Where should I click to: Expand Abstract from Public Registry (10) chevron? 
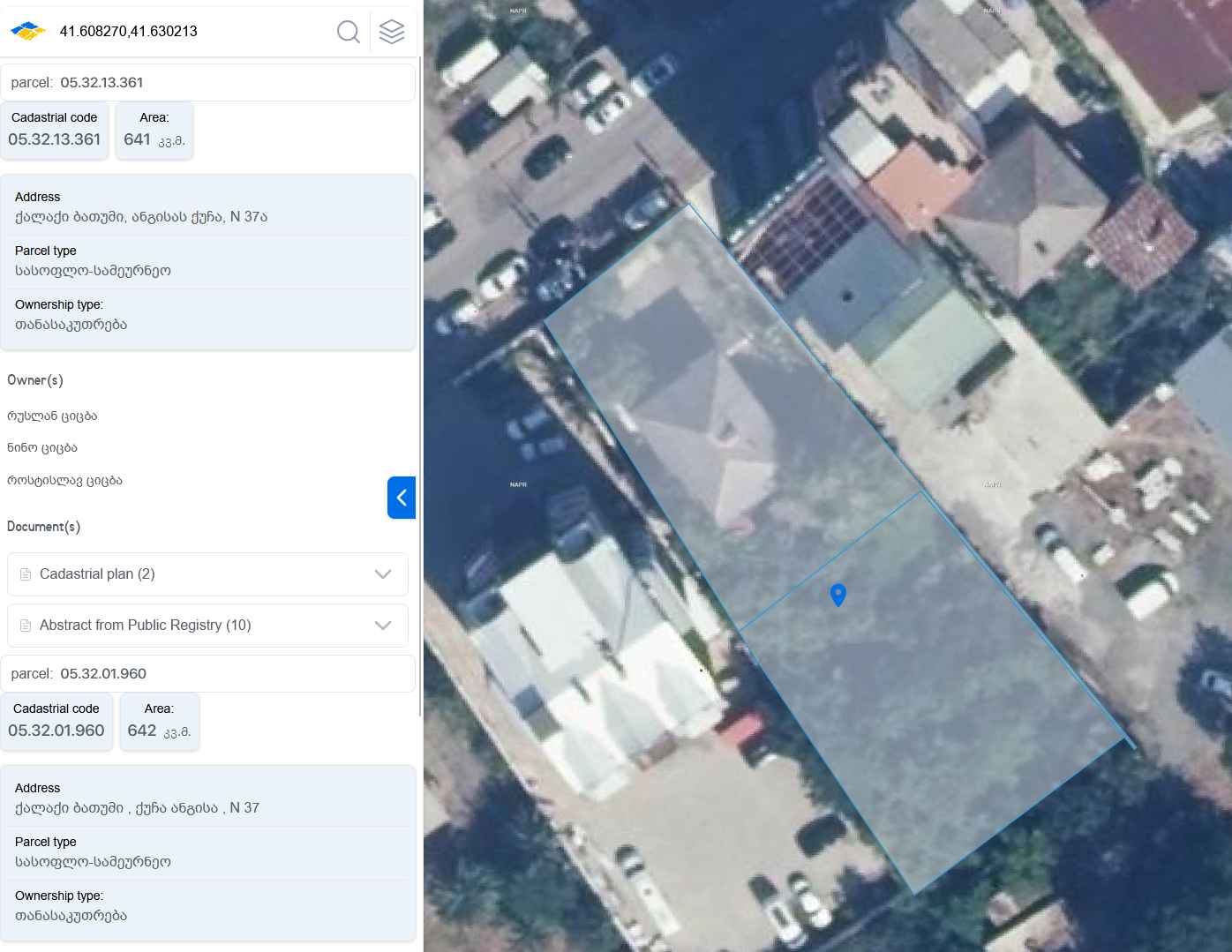[x=383, y=626]
